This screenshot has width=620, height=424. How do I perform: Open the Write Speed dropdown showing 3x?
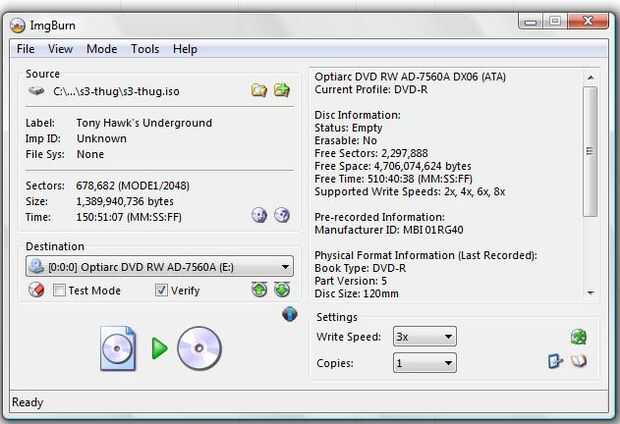(x=425, y=337)
